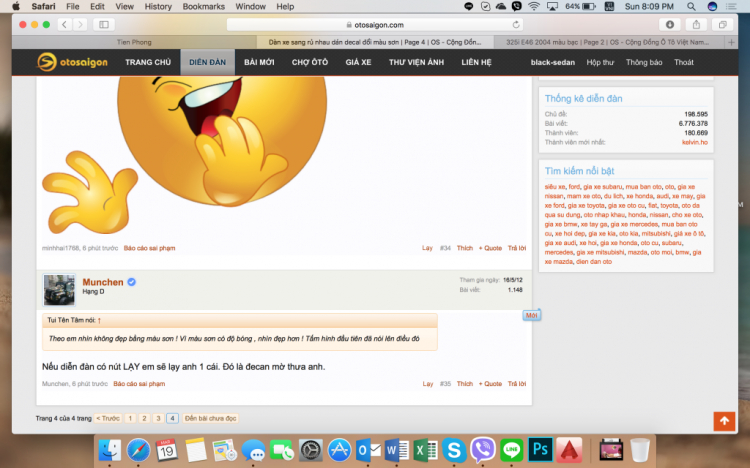
Task: Open THƯ VIỆN ẢNH nav item
Action: coord(416,62)
